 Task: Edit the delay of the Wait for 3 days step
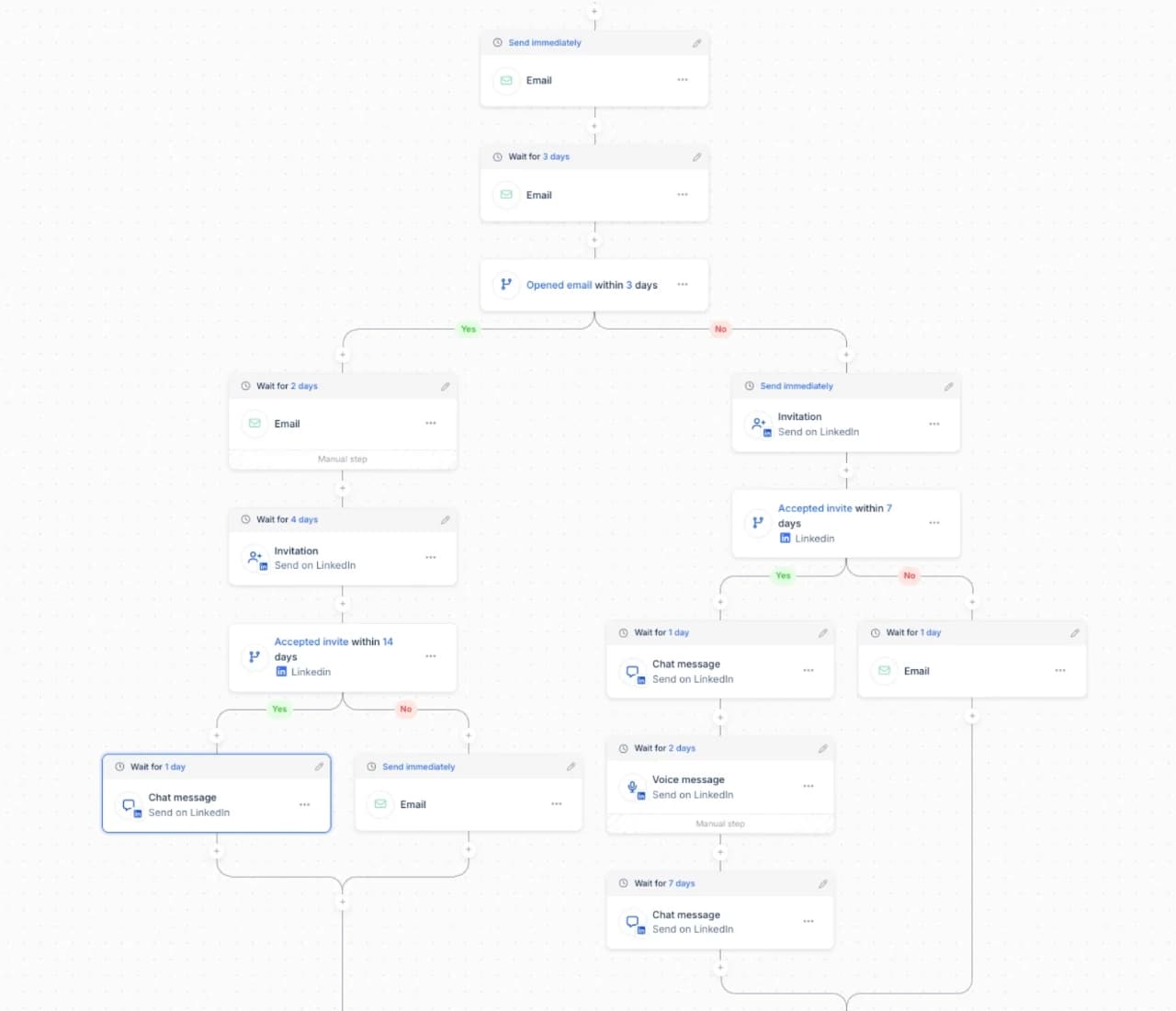click(696, 157)
